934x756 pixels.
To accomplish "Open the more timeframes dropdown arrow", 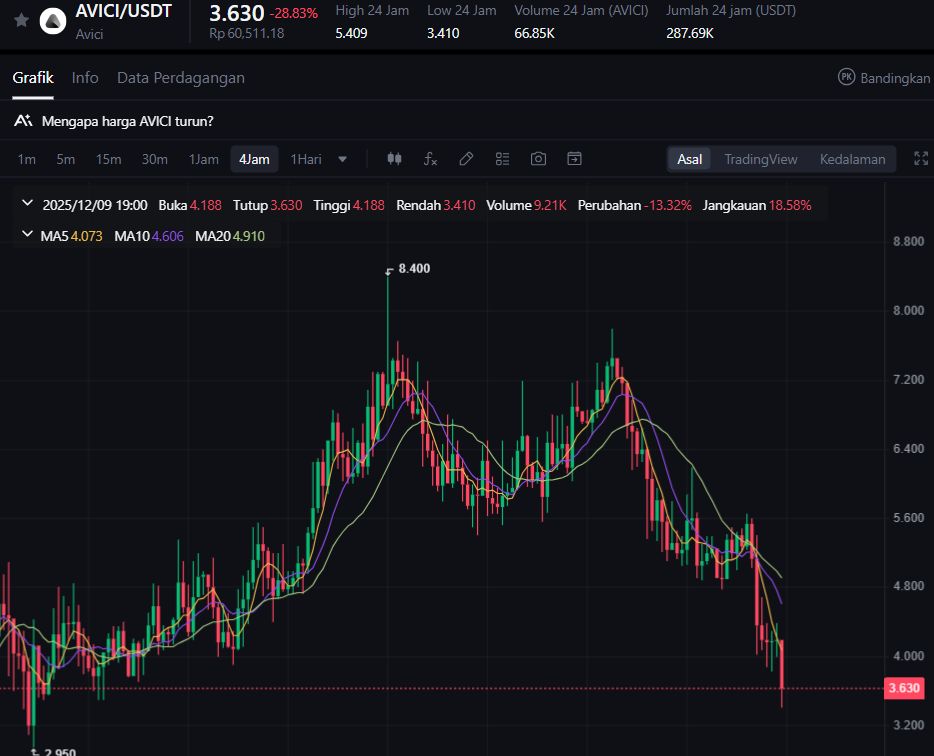I will pyautogui.click(x=343, y=159).
